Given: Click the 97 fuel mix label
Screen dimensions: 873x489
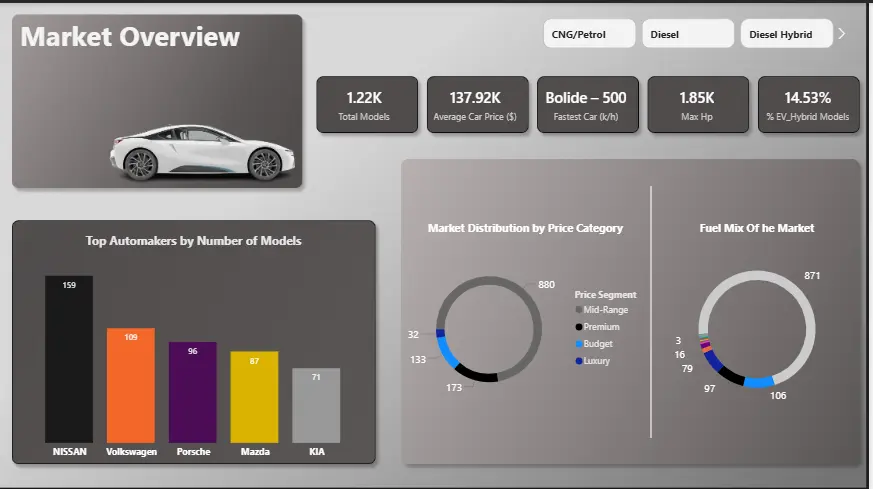Looking at the screenshot, I should [x=709, y=389].
